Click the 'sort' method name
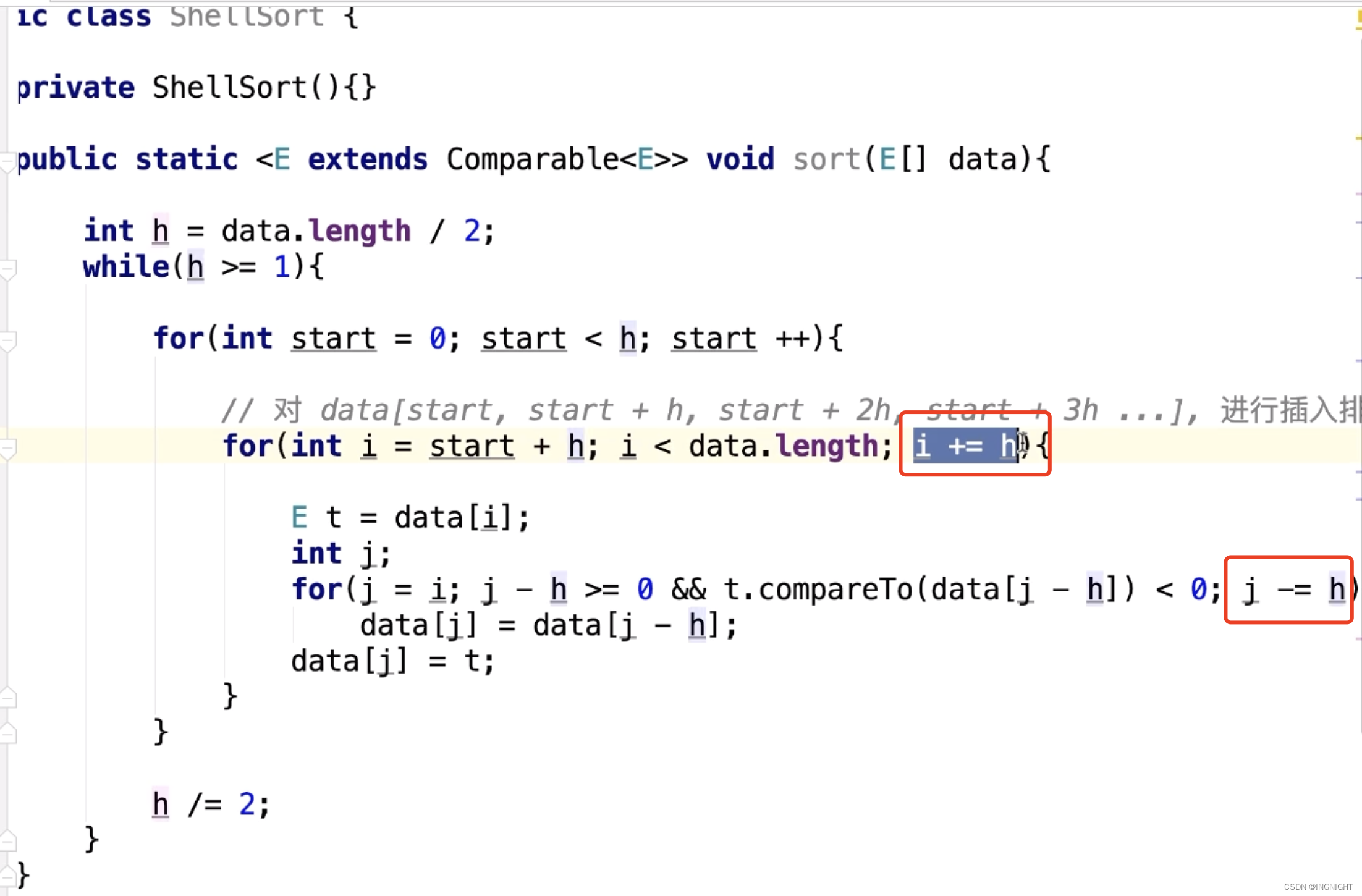This screenshot has width=1362, height=896. pos(827,159)
